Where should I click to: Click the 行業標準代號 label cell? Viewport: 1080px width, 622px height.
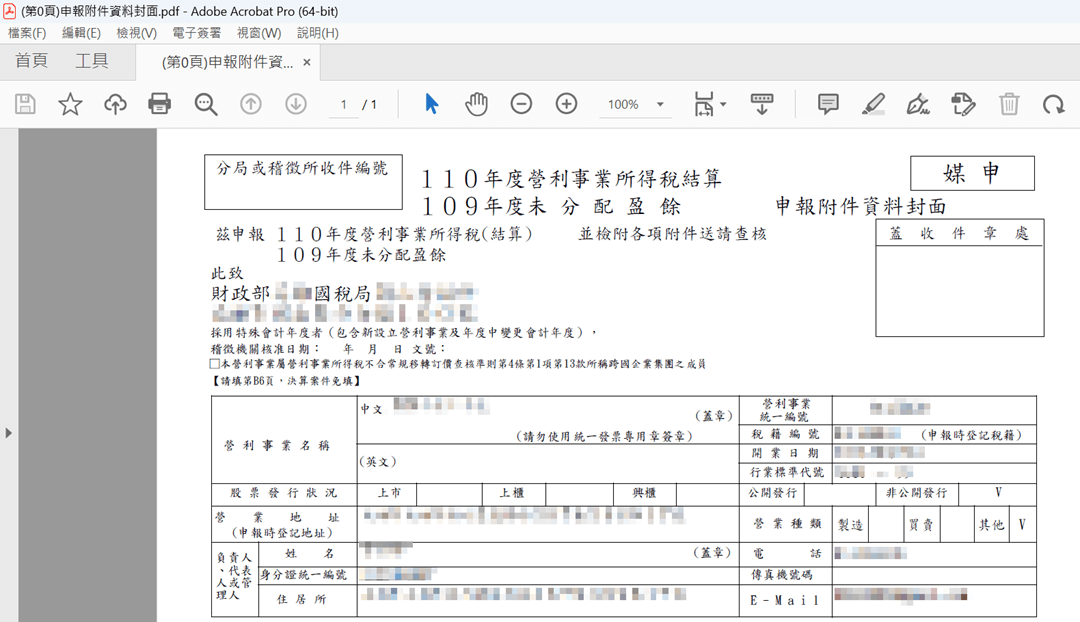coord(786,472)
